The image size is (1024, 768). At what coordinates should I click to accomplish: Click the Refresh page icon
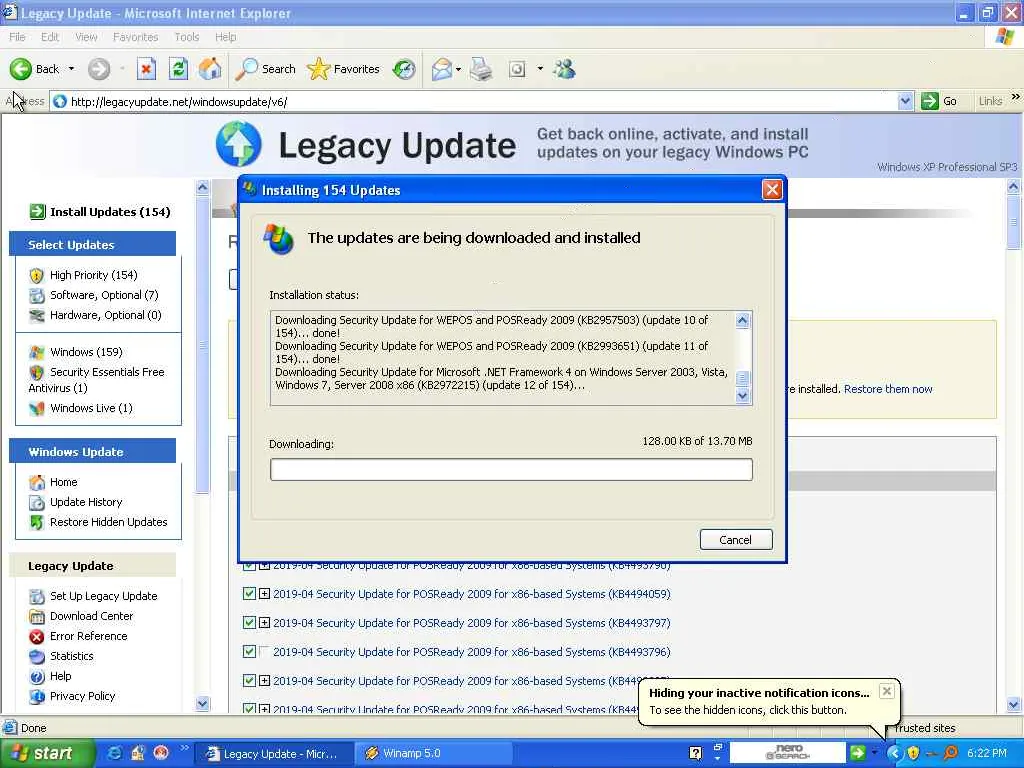point(178,69)
